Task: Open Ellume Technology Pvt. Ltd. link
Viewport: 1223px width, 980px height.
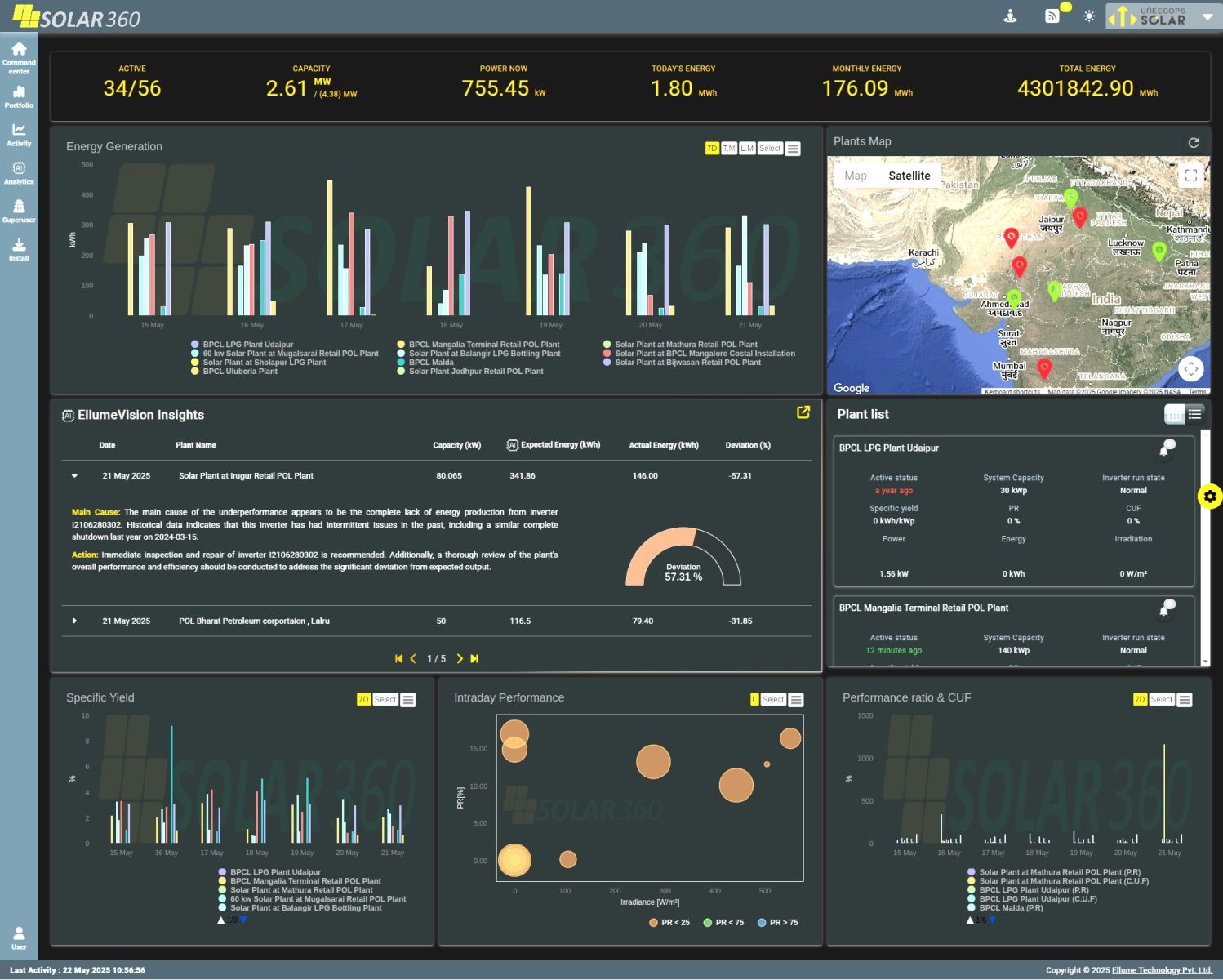Action: pos(1162,971)
